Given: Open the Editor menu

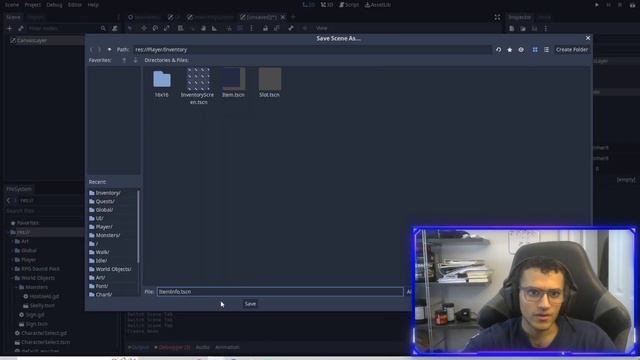Looking at the screenshot, I should coord(75,5).
